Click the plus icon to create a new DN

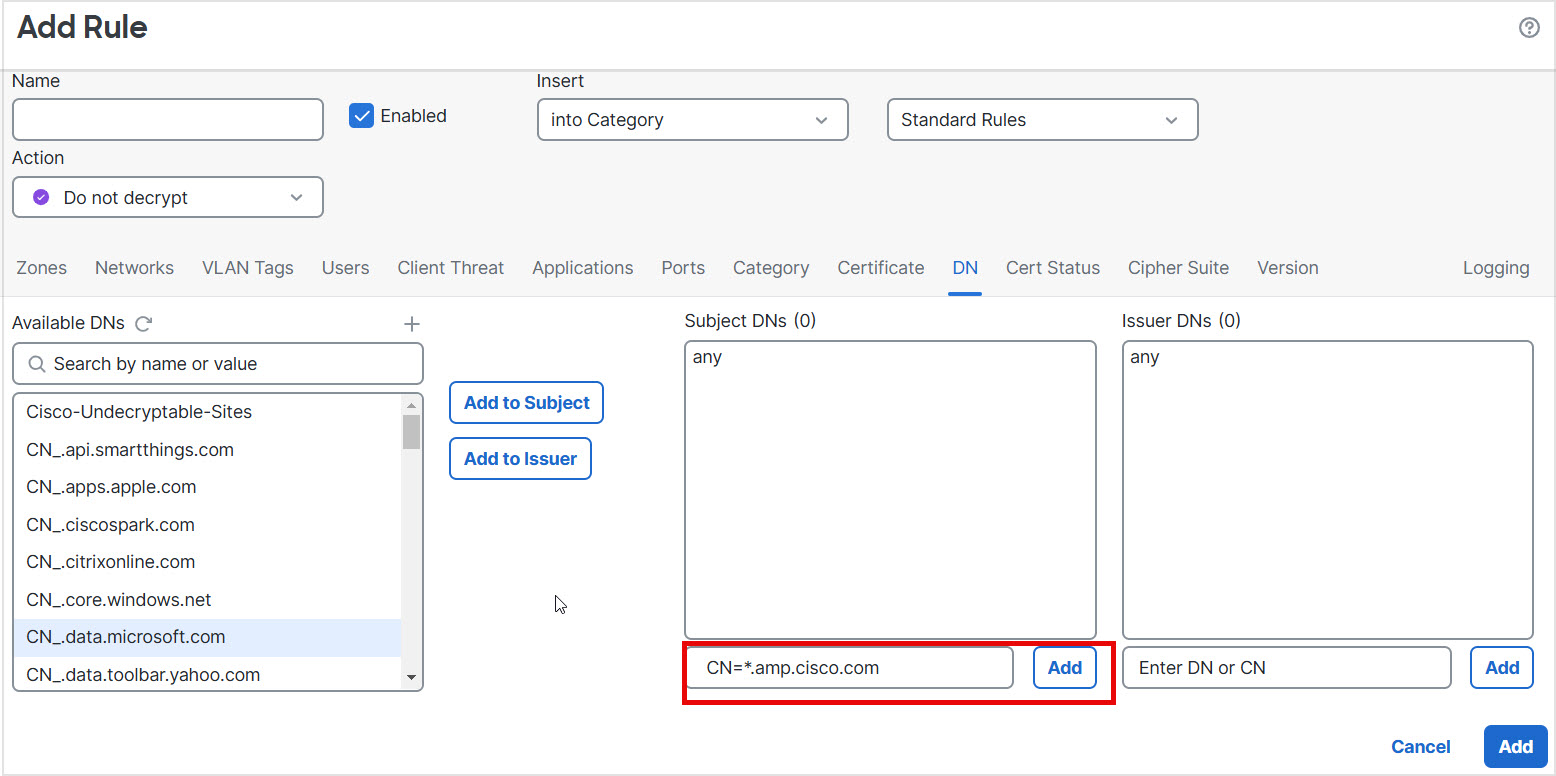pyautogui.click(x=411, y=323)
